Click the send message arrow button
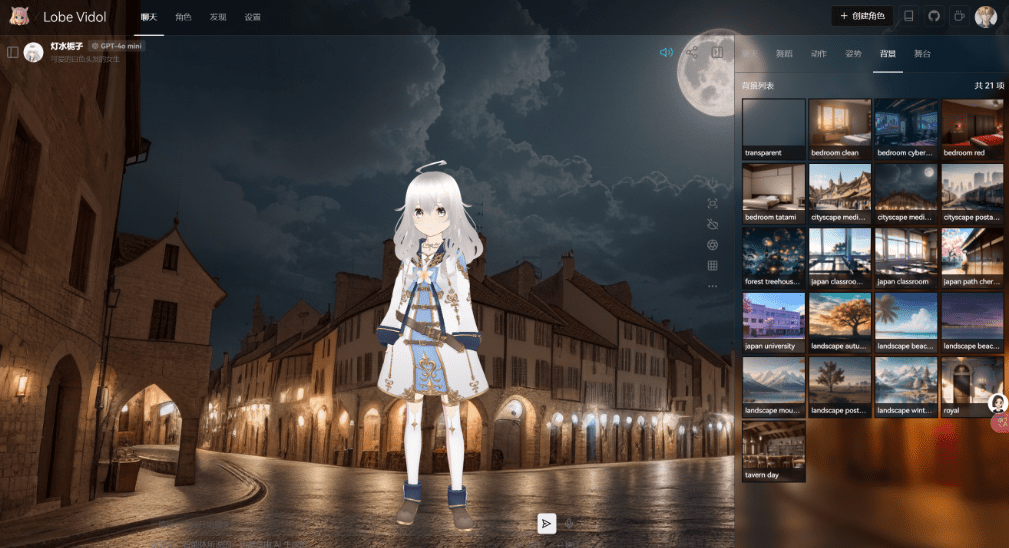The height and width of the screenshot is (548, 1009). pyautogui.click(x=546, y=523)
